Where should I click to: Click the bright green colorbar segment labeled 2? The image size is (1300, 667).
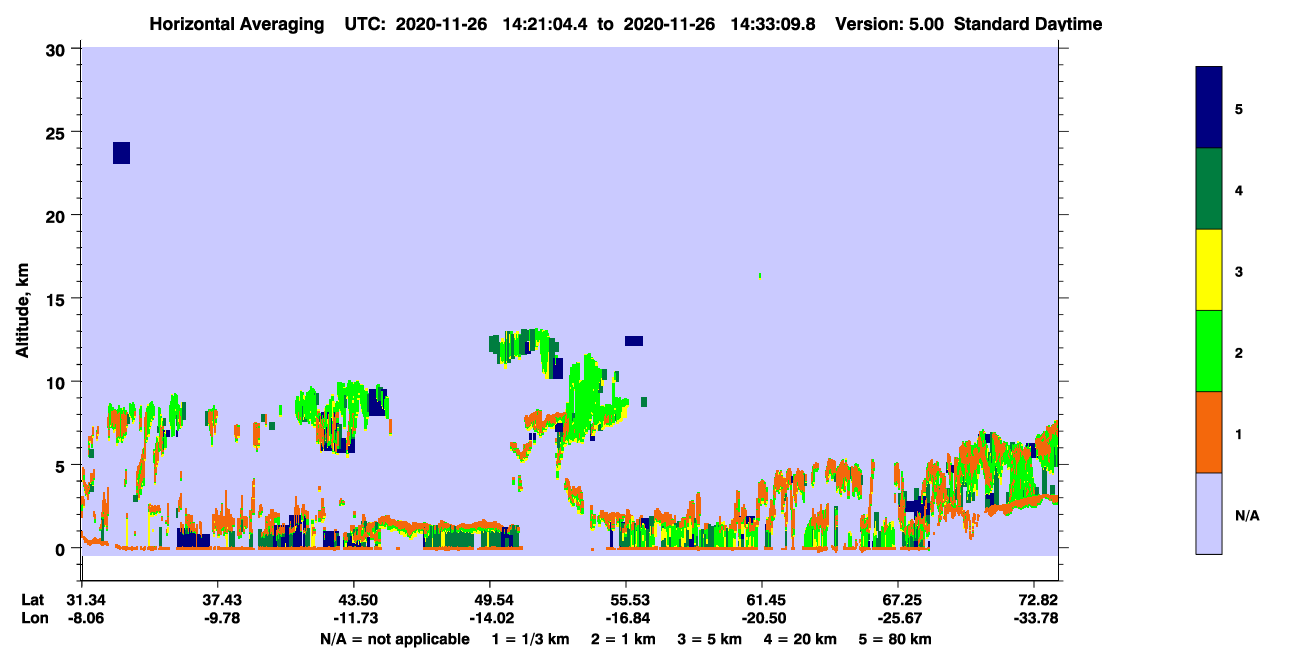pyautogui.click(x=1209, y=351)
